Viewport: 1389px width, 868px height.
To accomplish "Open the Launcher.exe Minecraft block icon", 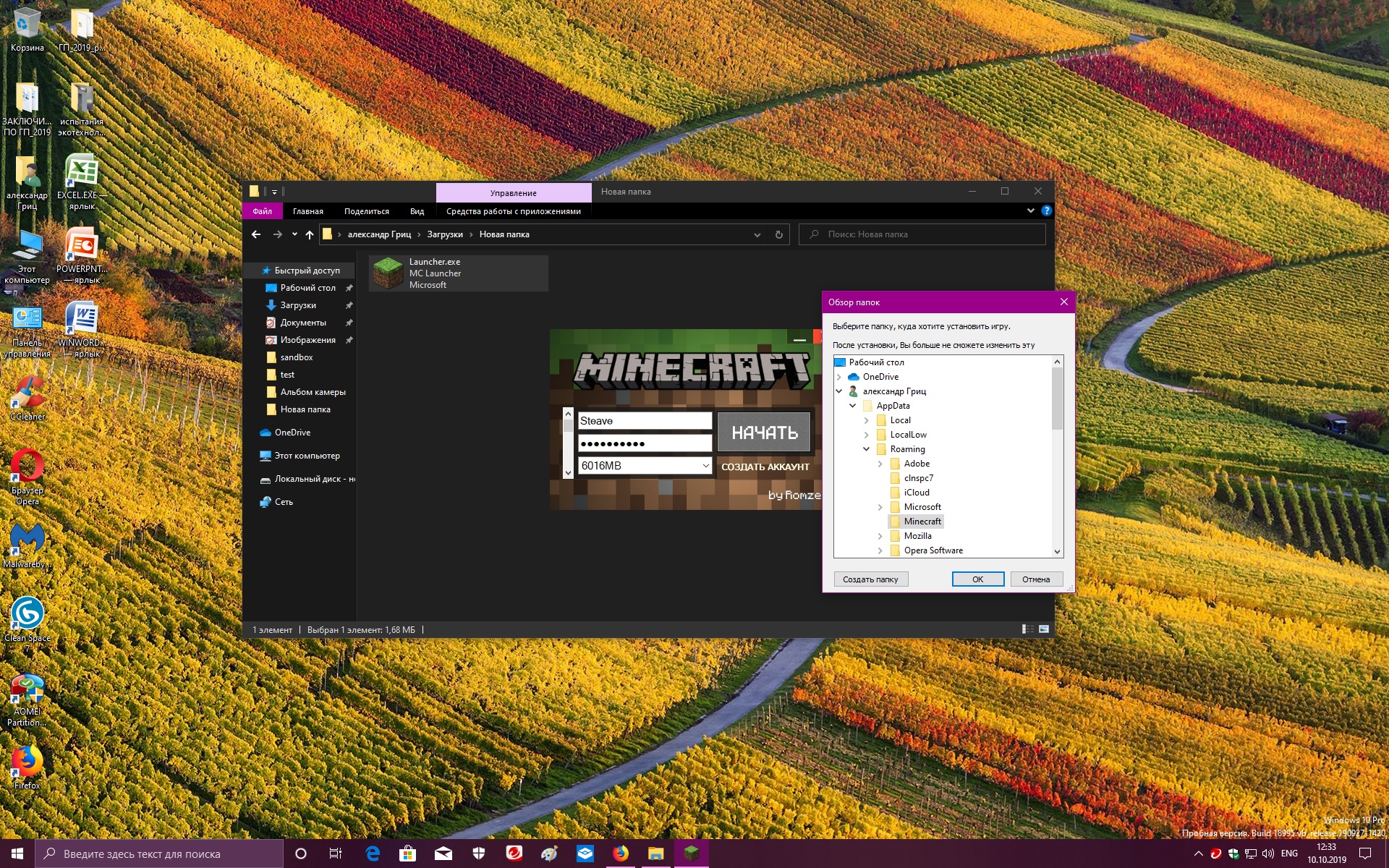I will click(x=388, y=273).
